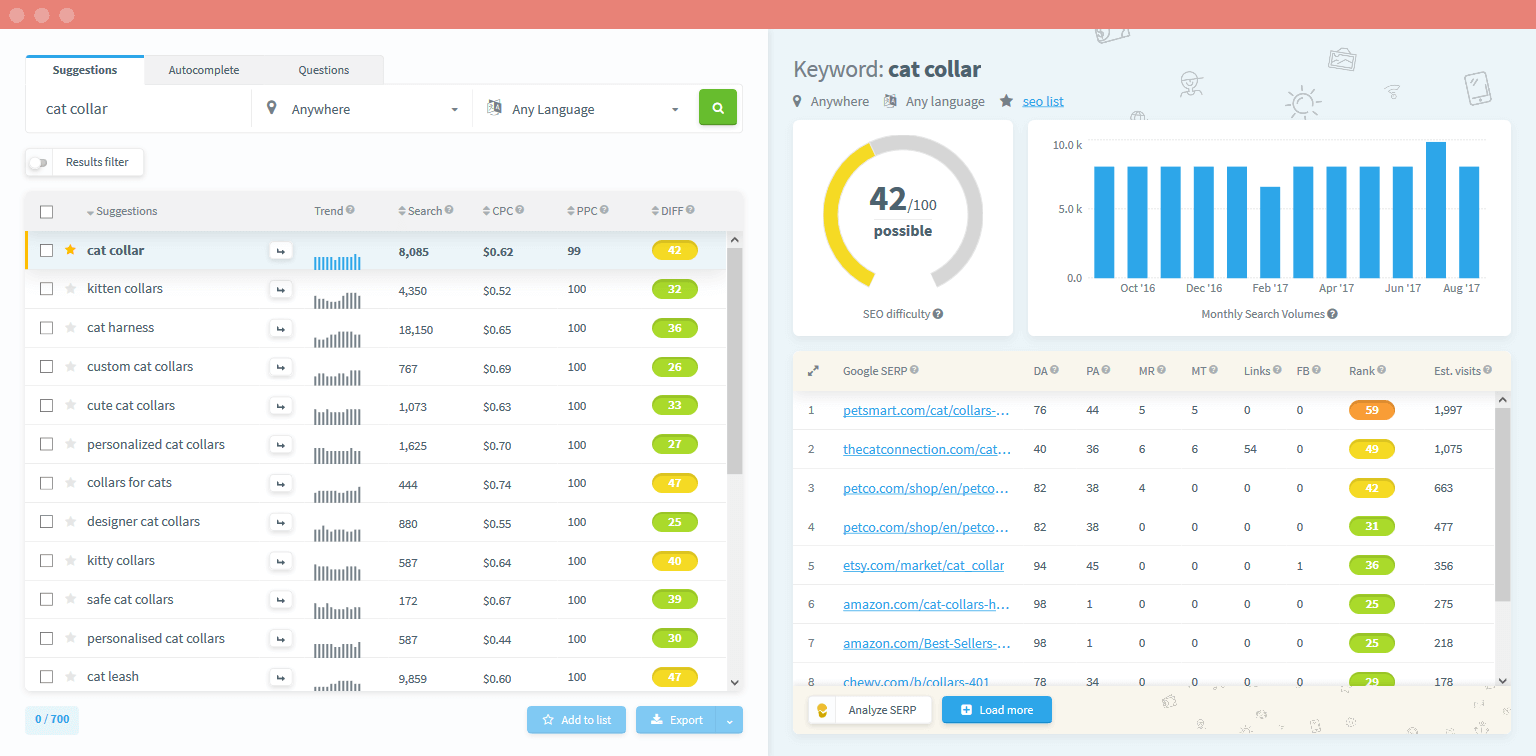
Task: Click the mascot icon on the Analyze SERP button
Action: (x=823, y=709)
